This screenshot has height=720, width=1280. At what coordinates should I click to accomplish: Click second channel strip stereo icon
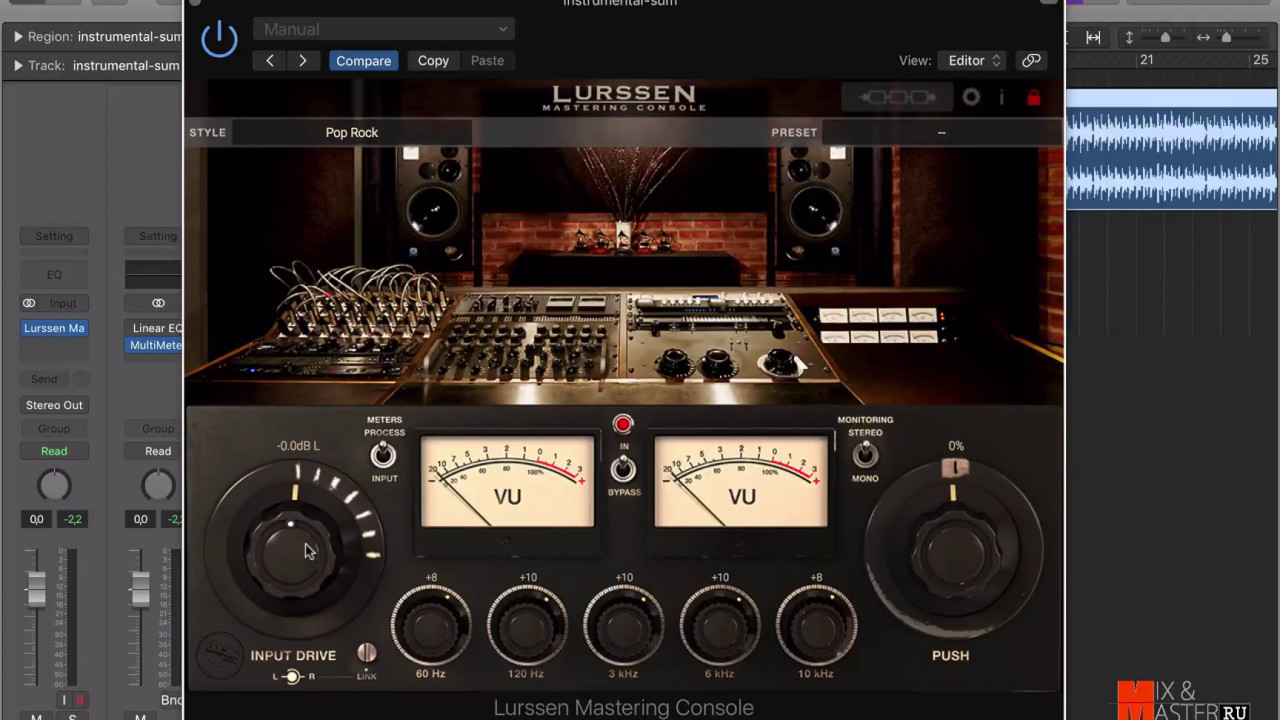[x=158, y=303]
